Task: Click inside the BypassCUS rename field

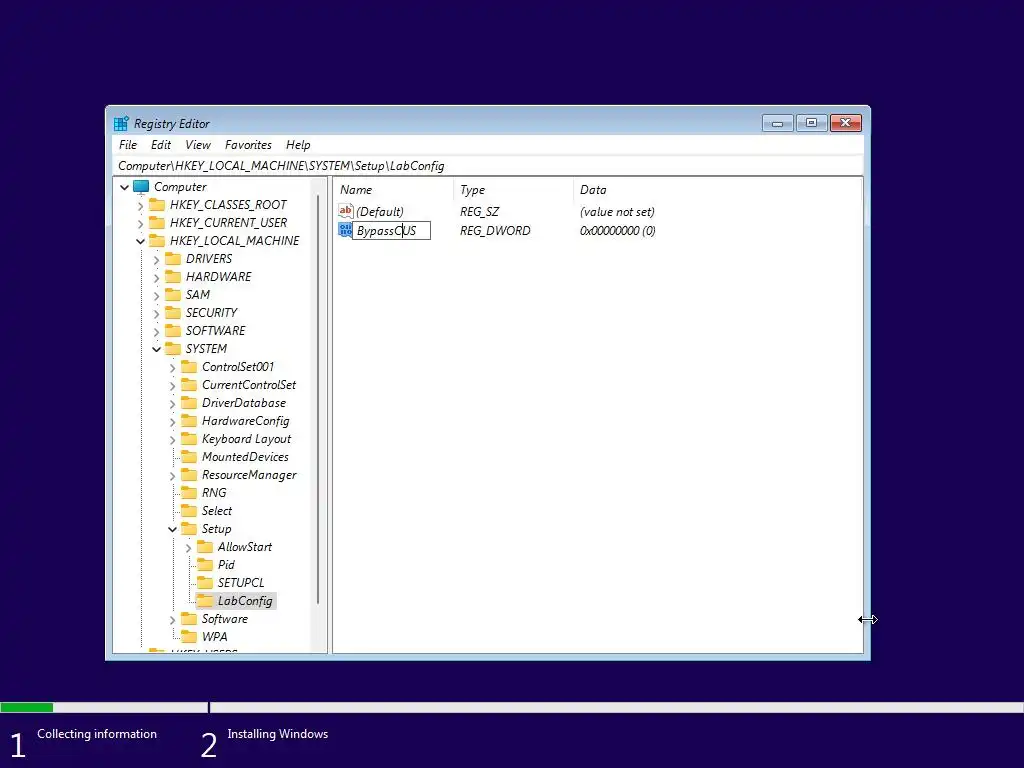Action: [391, 231]
